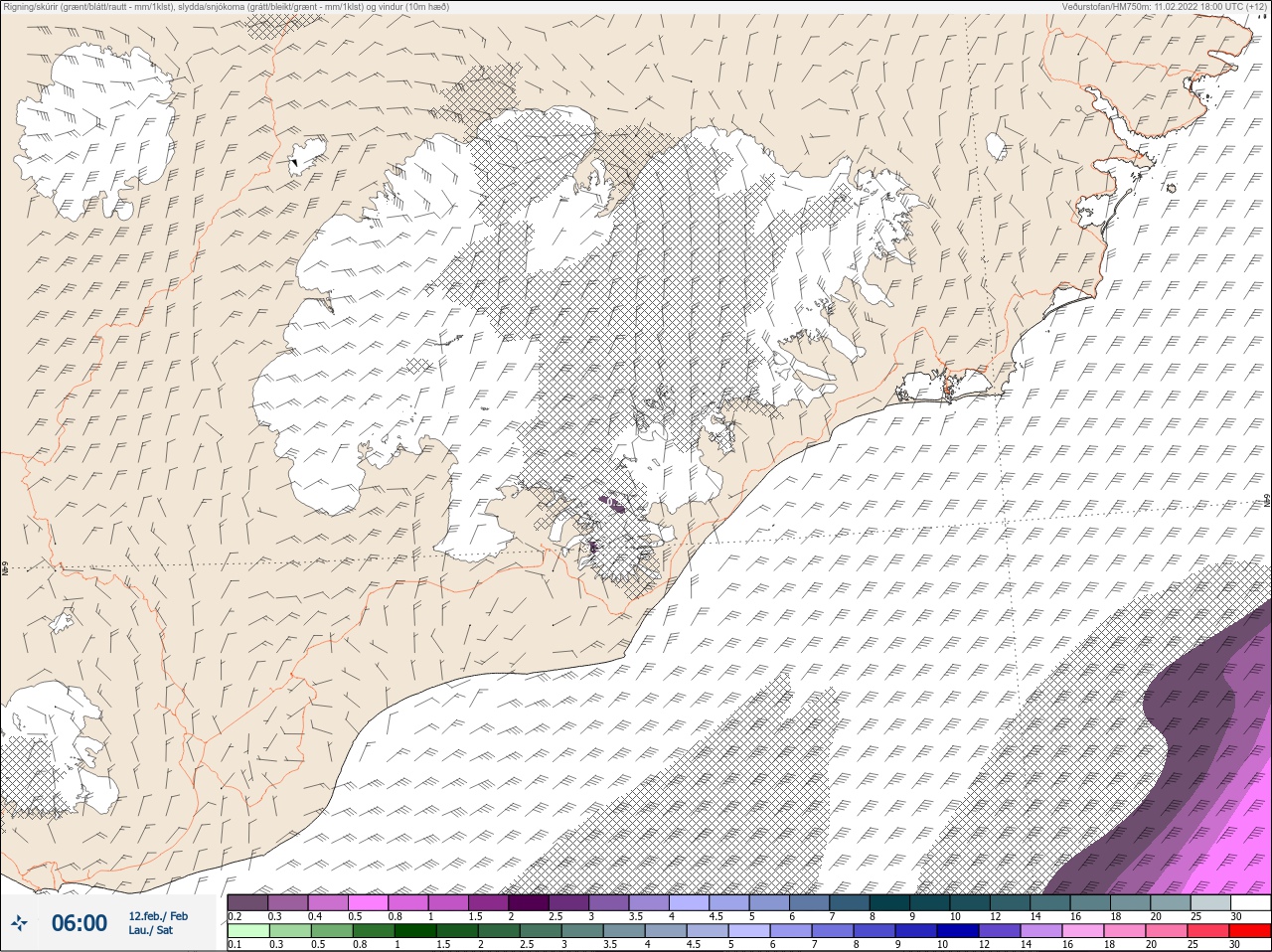Click the '12.feb./ Feb' date label
Viewport: 1272px width, 952px height.
pyautogui.click(x=158, y=916)
